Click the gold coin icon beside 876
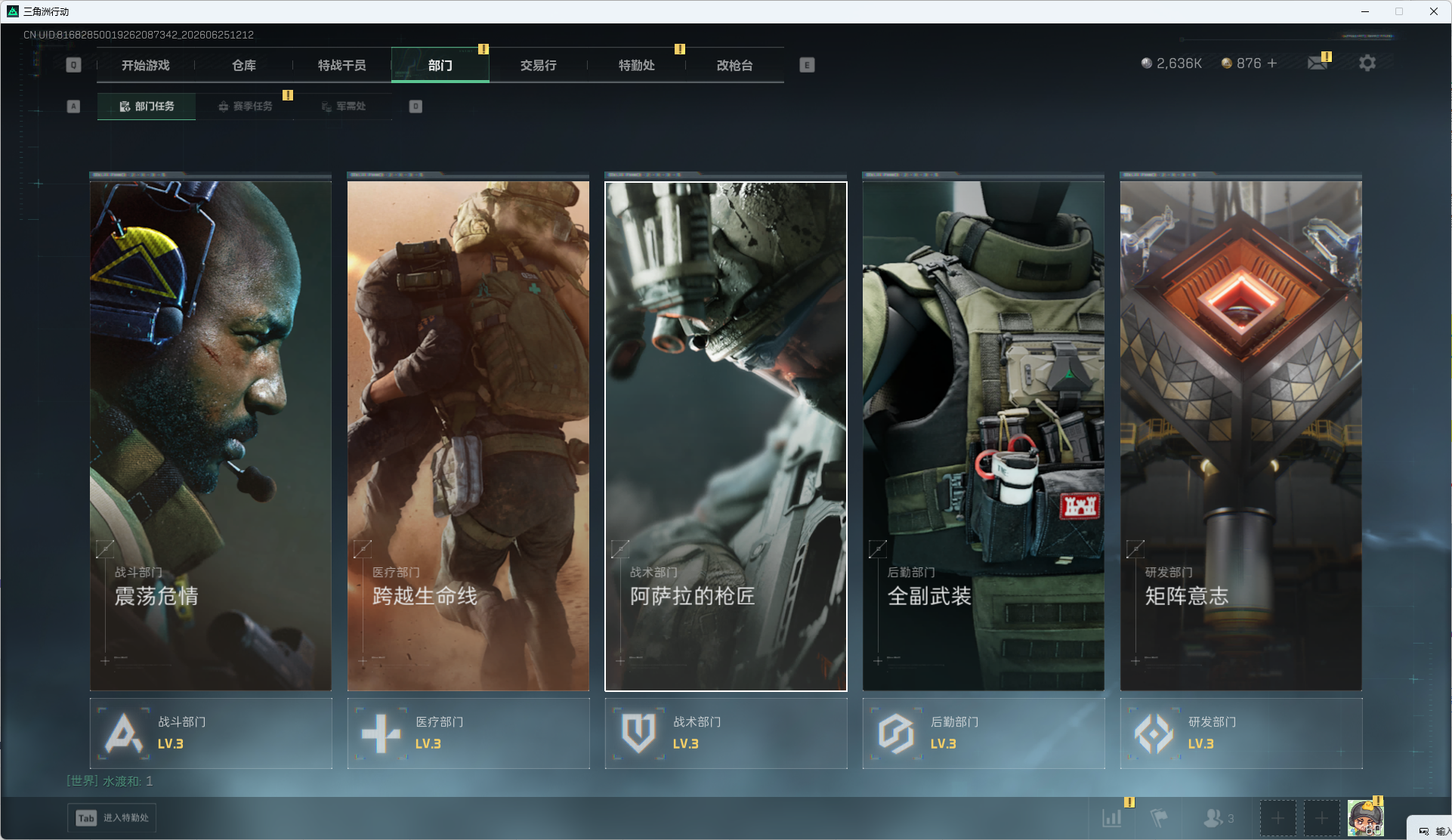Image resolution: width=1452 pixels, height=840 pixels. click(1227, 63)
